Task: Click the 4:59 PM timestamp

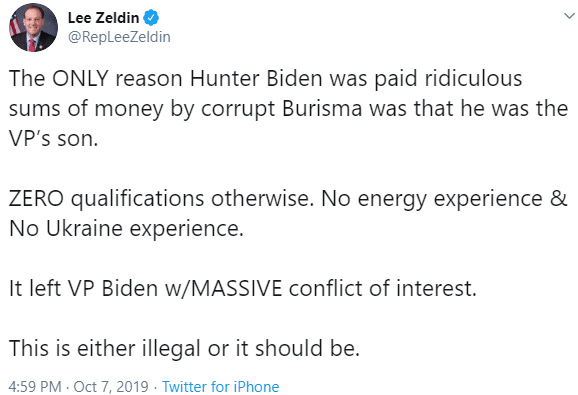Action: (x=35, y=387)
